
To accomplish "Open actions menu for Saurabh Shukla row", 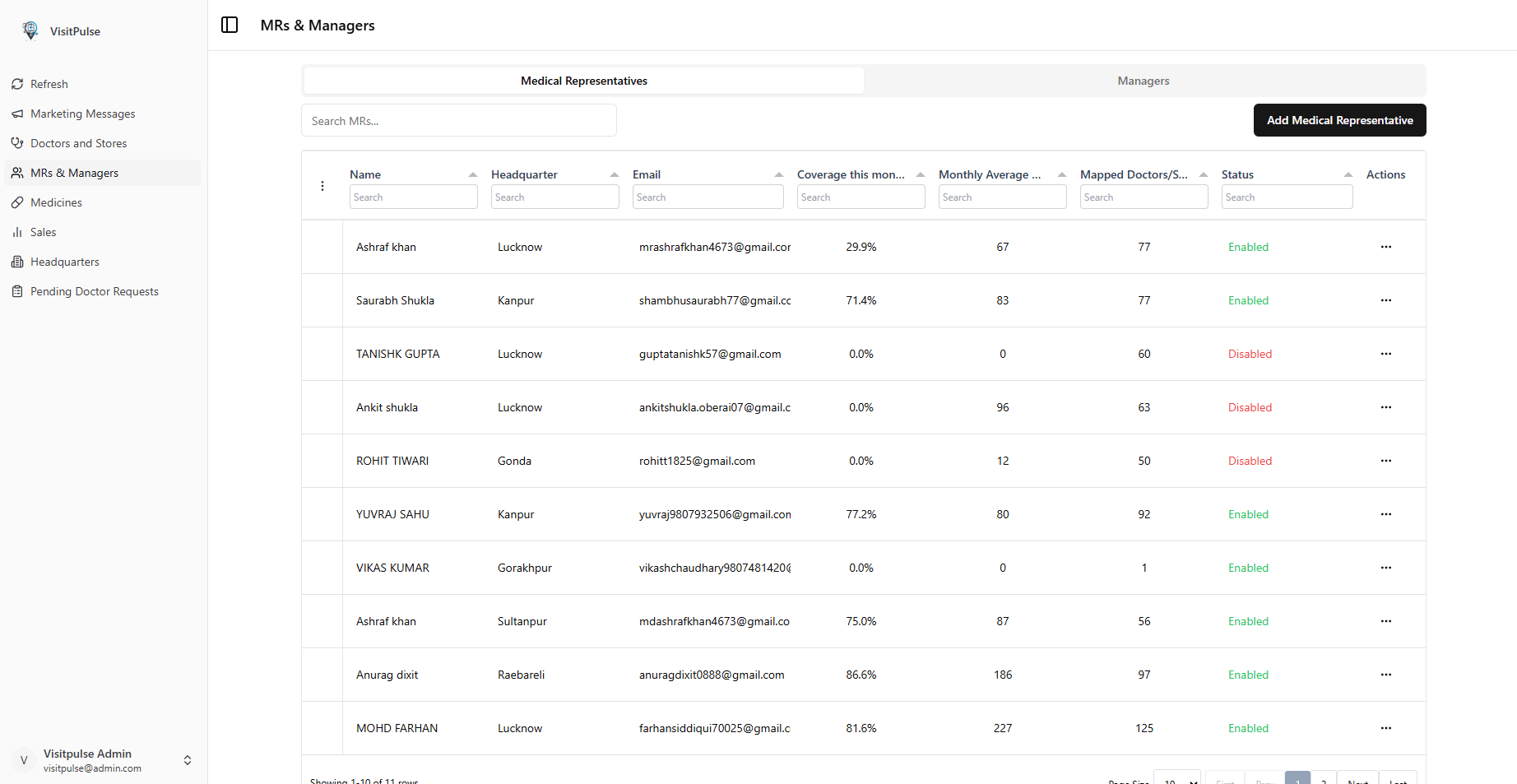I will pos(1385,300).
